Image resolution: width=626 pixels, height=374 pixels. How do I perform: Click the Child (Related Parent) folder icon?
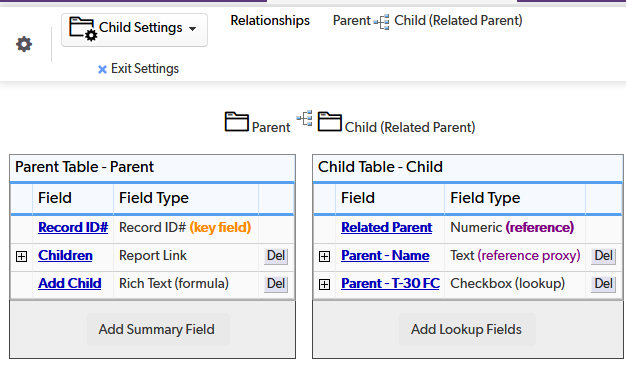[329, 122]
